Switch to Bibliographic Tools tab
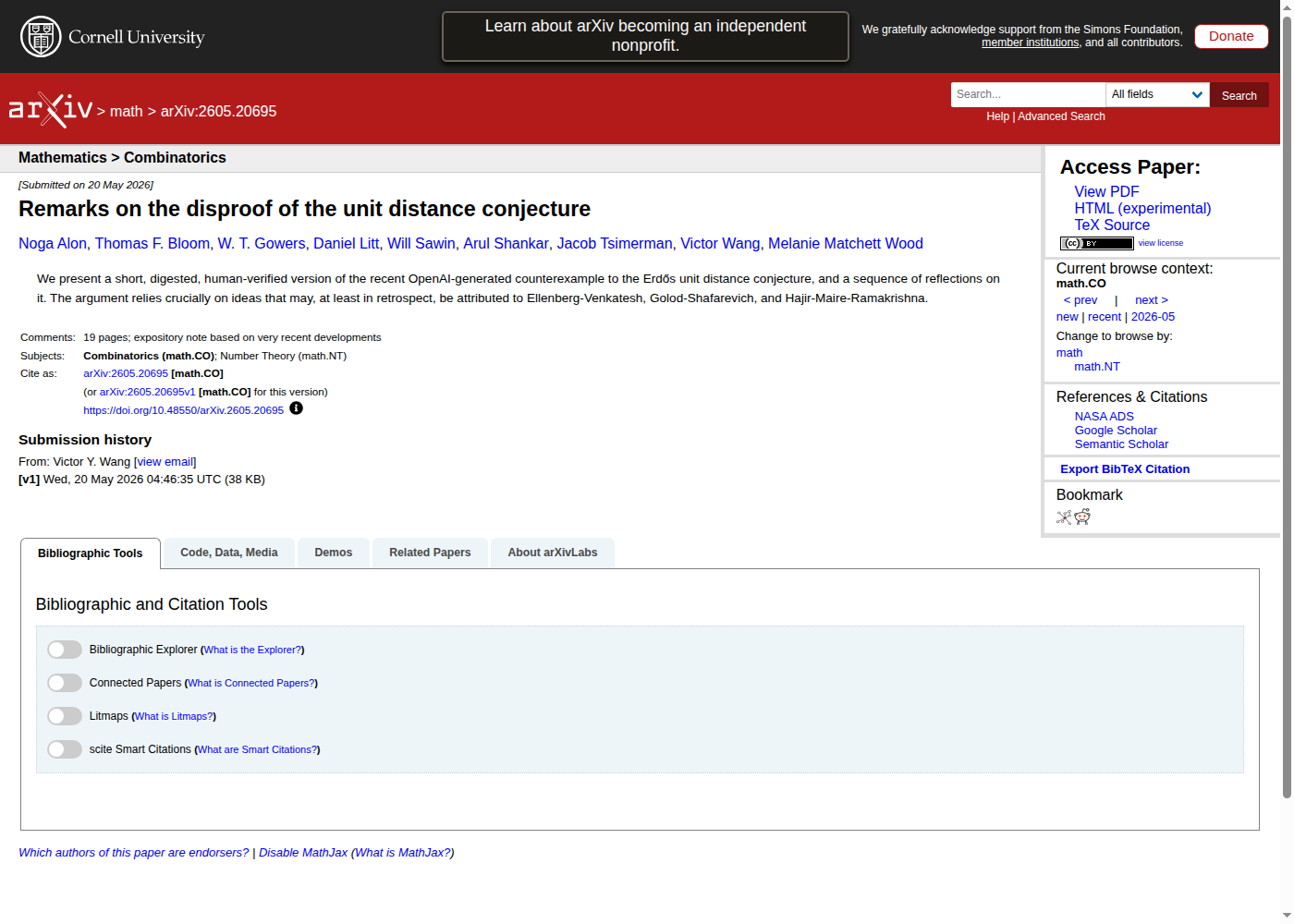Screen dimensions: 1294x924 pos(91,553)
